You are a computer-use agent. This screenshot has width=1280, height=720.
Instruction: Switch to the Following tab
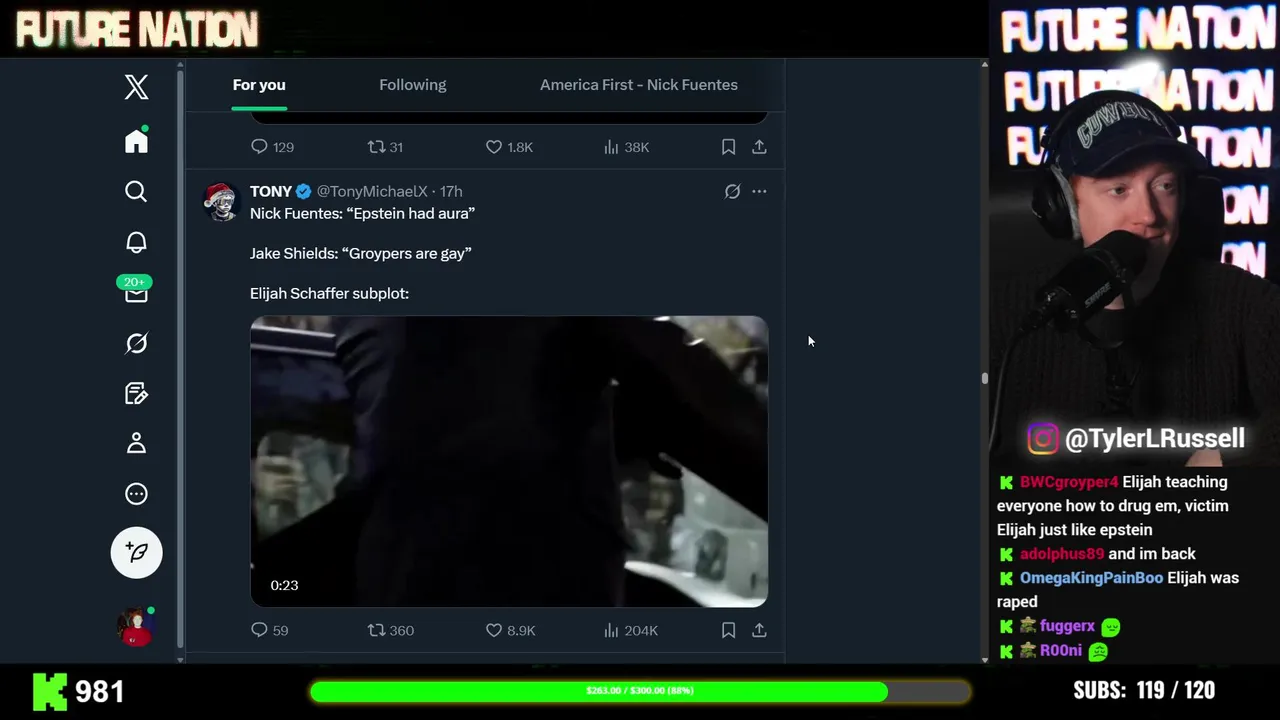(x=412, y=85)
